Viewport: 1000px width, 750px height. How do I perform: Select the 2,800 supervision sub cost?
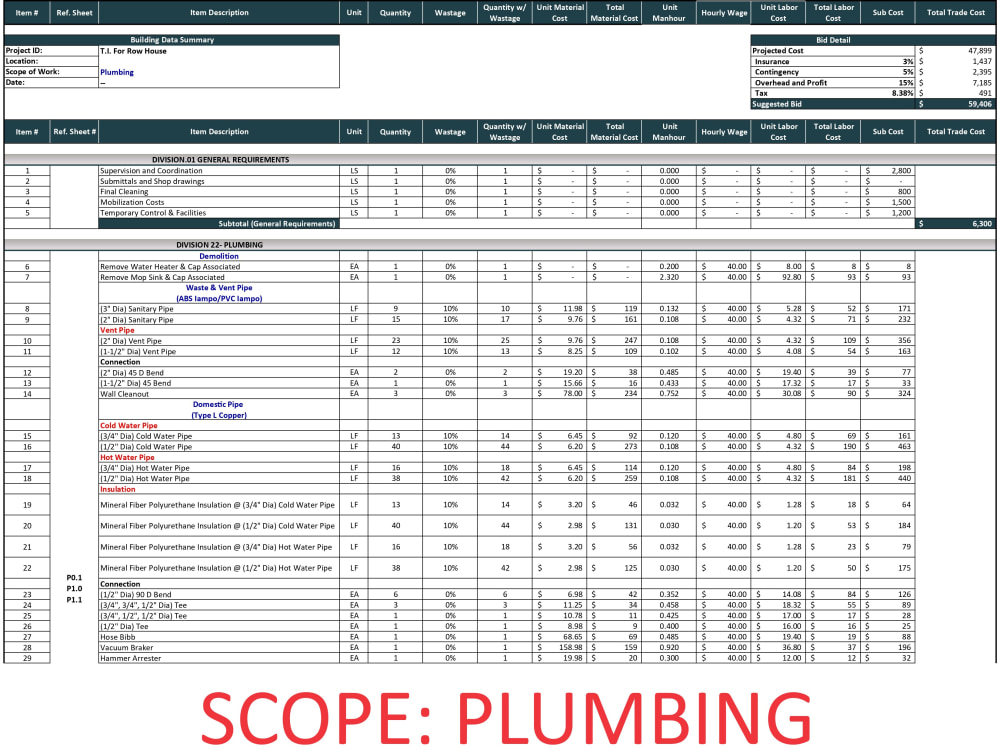tap(901, 170)
